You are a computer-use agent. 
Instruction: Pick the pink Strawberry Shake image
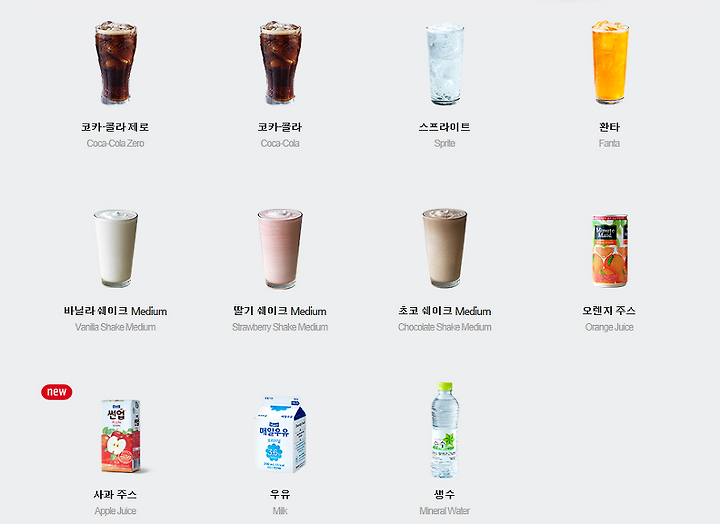(x=280, y=248)
